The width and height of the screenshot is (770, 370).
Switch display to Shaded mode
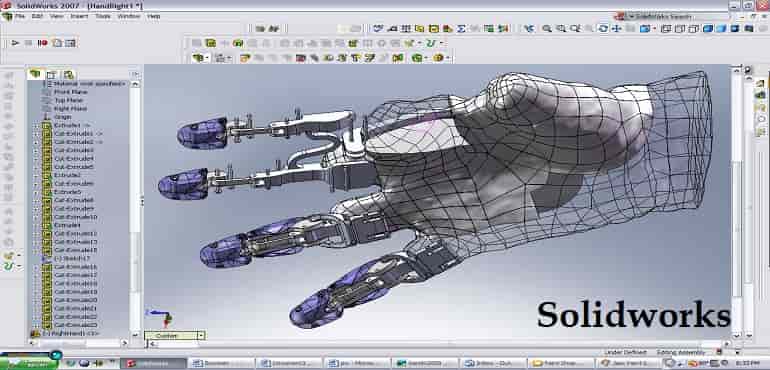tap(721, 28)
